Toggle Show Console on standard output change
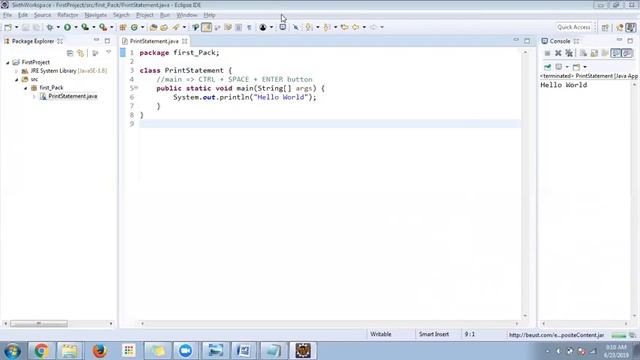The image size is (640, 360). coord(616,53)
